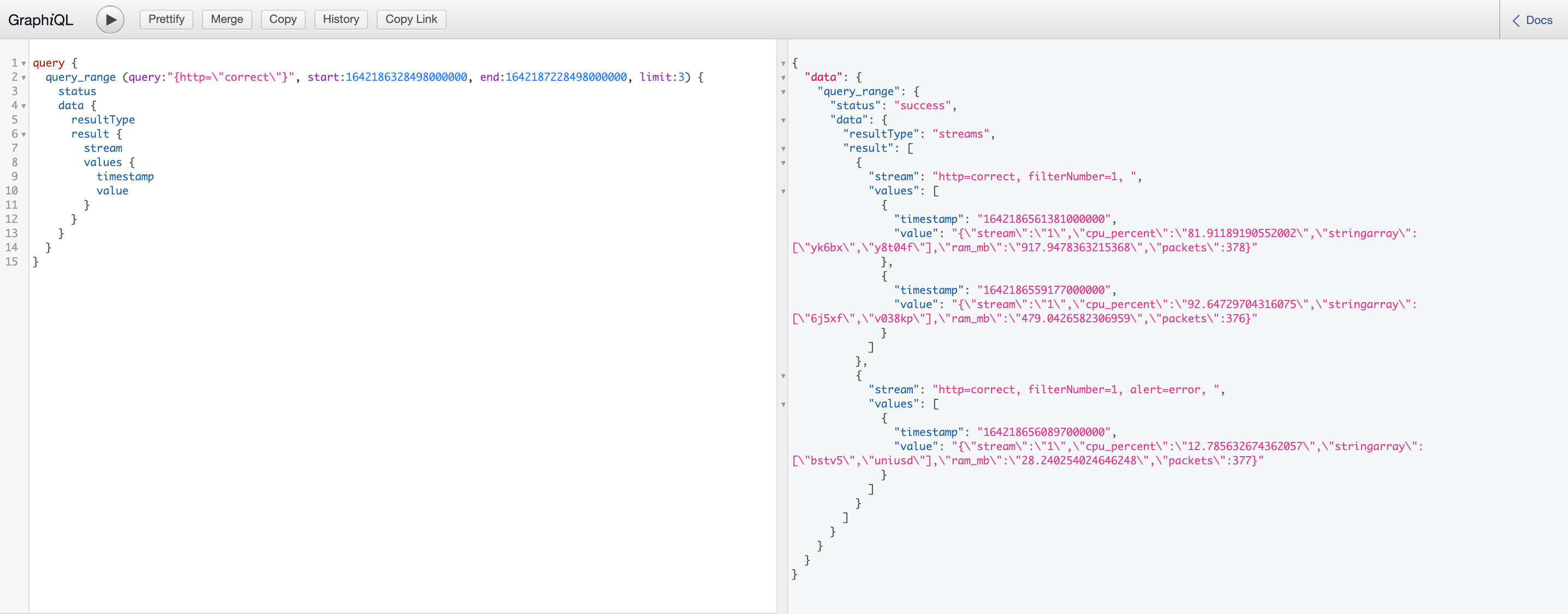Click the "resultType" field on line 5
The width and height of the screenshot is (1568, 614).
(x=103, y=120)
